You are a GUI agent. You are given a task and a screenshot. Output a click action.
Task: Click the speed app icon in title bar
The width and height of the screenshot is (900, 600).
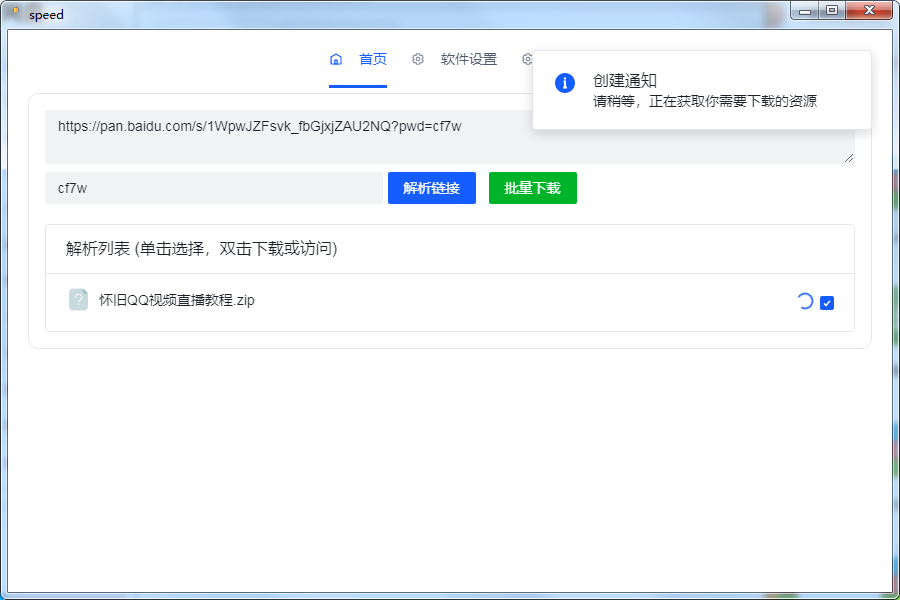coord(15,14)
